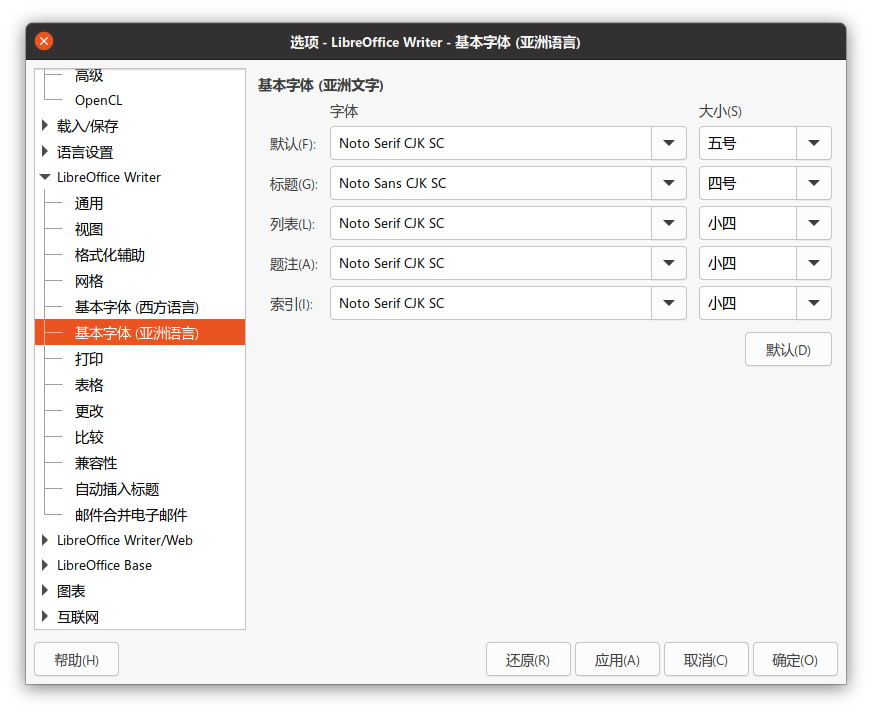Viewport: 872px width, 713px height.
Task: Expand the 载入/保存 tree node
Action: point(45,126)
